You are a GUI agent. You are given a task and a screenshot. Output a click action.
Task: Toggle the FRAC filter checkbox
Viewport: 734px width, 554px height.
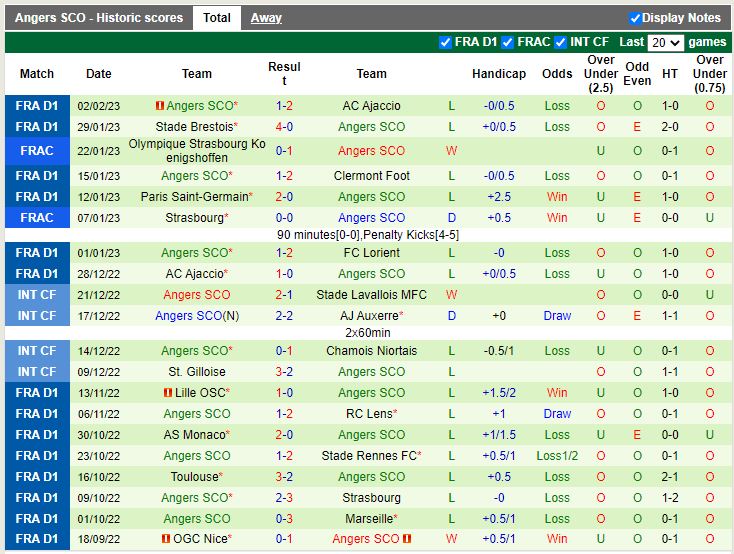508,42
